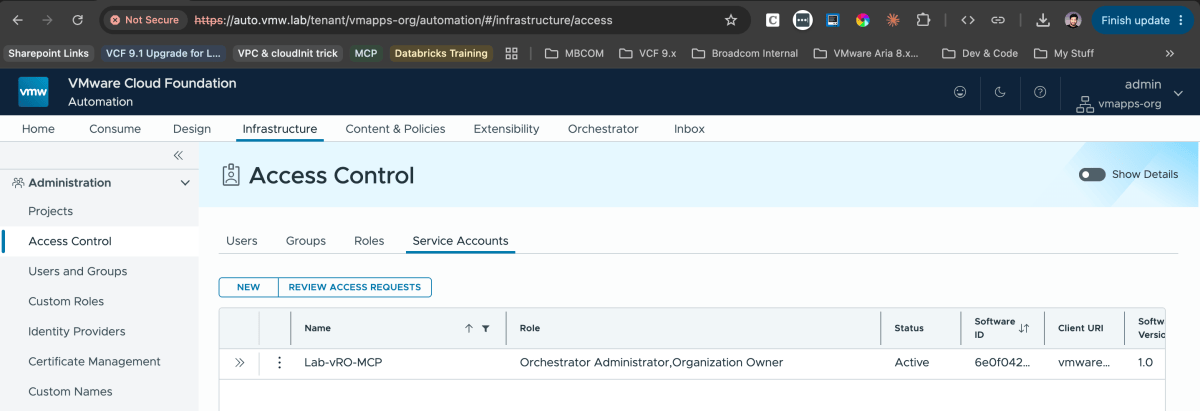Open Databricks Training bookmark
1200x411 pixels.
441,53
